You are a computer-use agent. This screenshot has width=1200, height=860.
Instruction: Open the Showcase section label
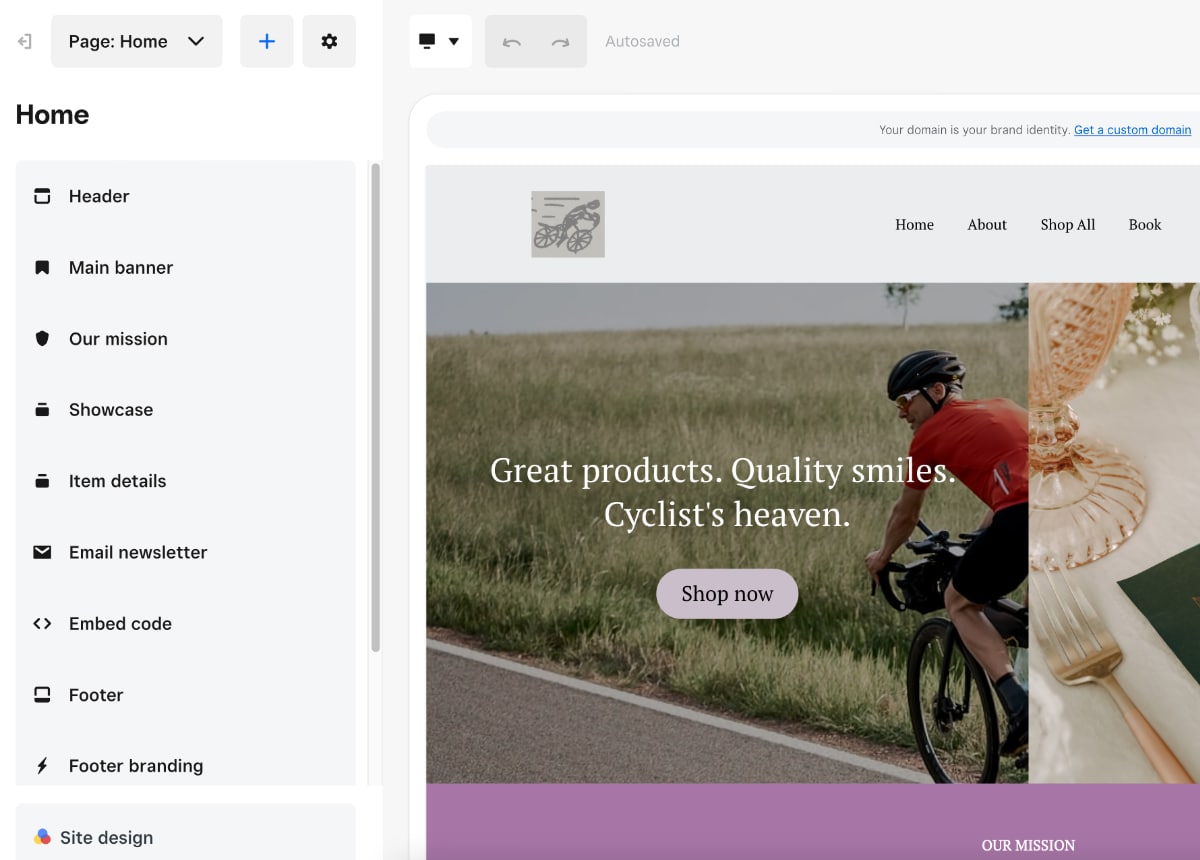(111, 410)
